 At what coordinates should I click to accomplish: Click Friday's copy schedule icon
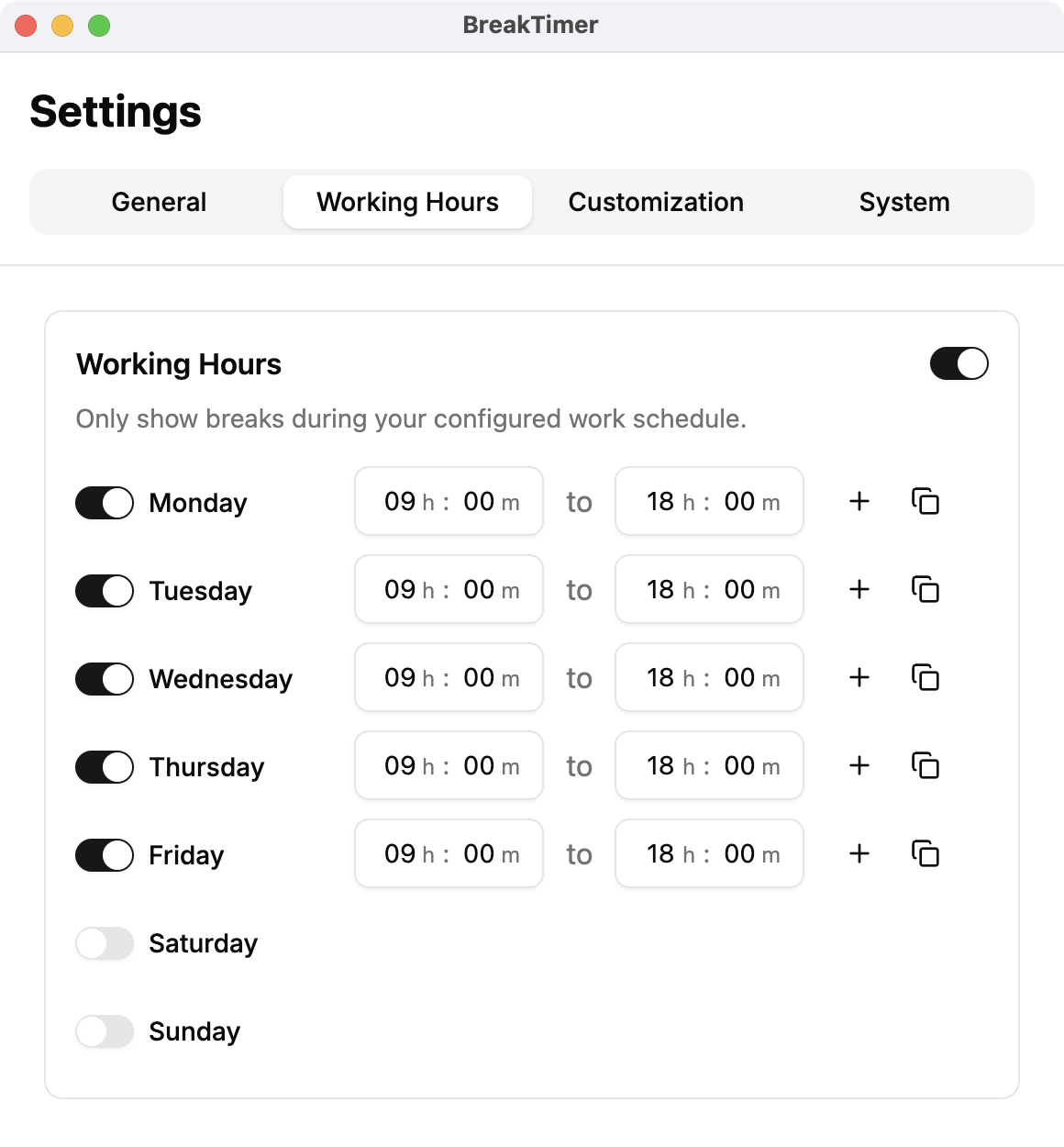tap(925, 853)
